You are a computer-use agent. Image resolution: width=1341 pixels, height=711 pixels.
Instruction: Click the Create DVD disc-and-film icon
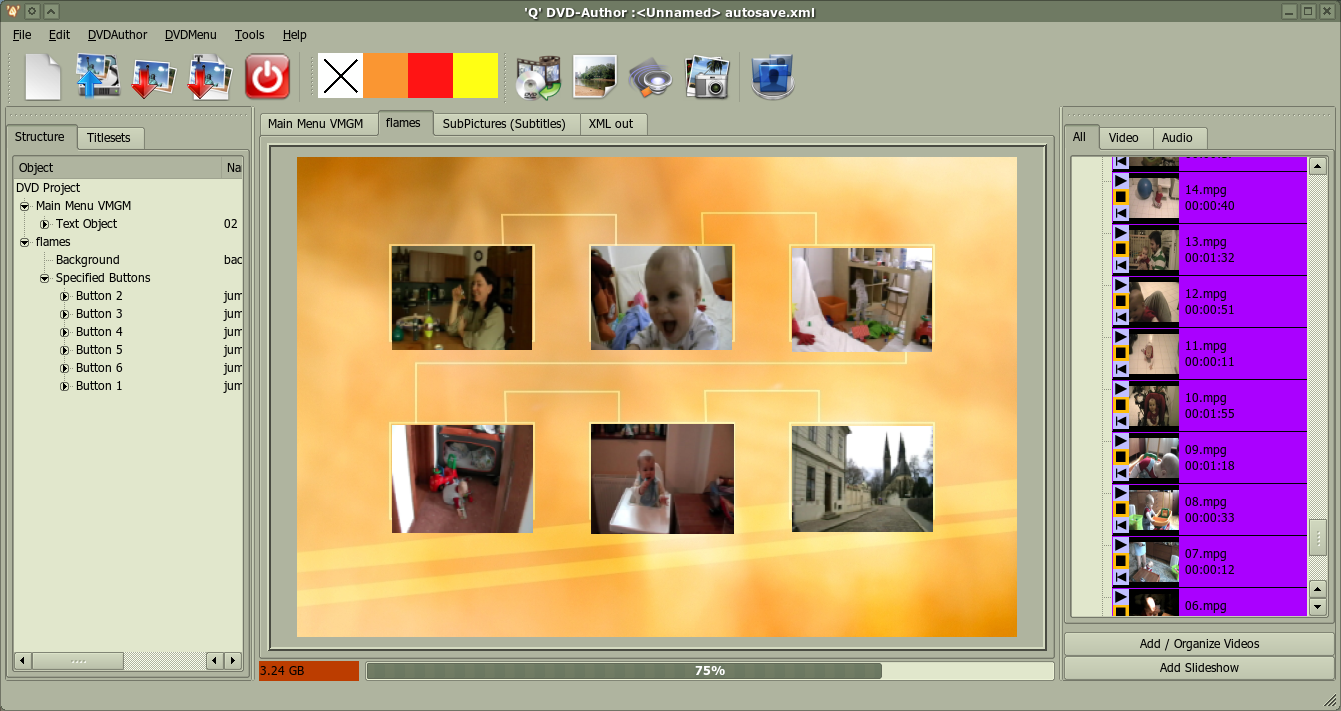pos(538,77)
